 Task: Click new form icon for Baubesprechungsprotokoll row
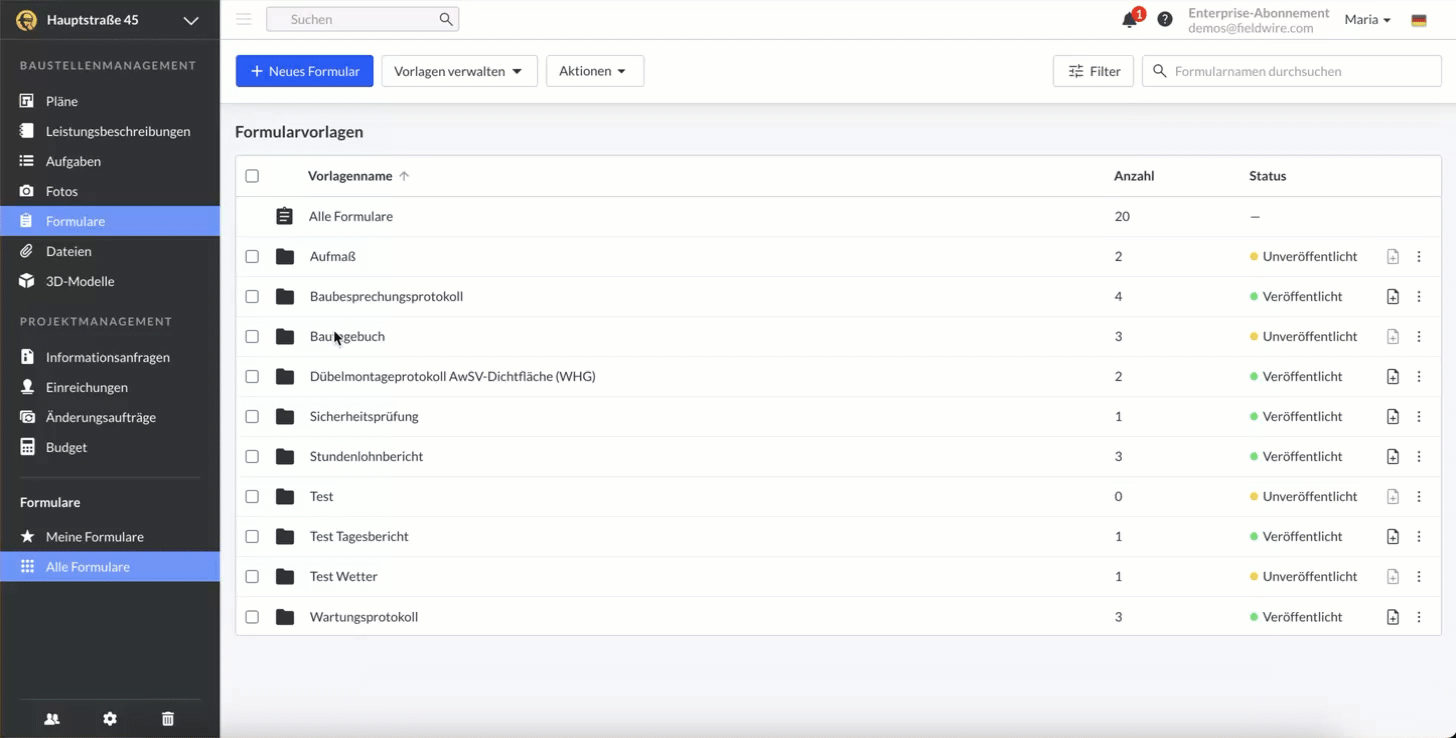(1393, 297)
